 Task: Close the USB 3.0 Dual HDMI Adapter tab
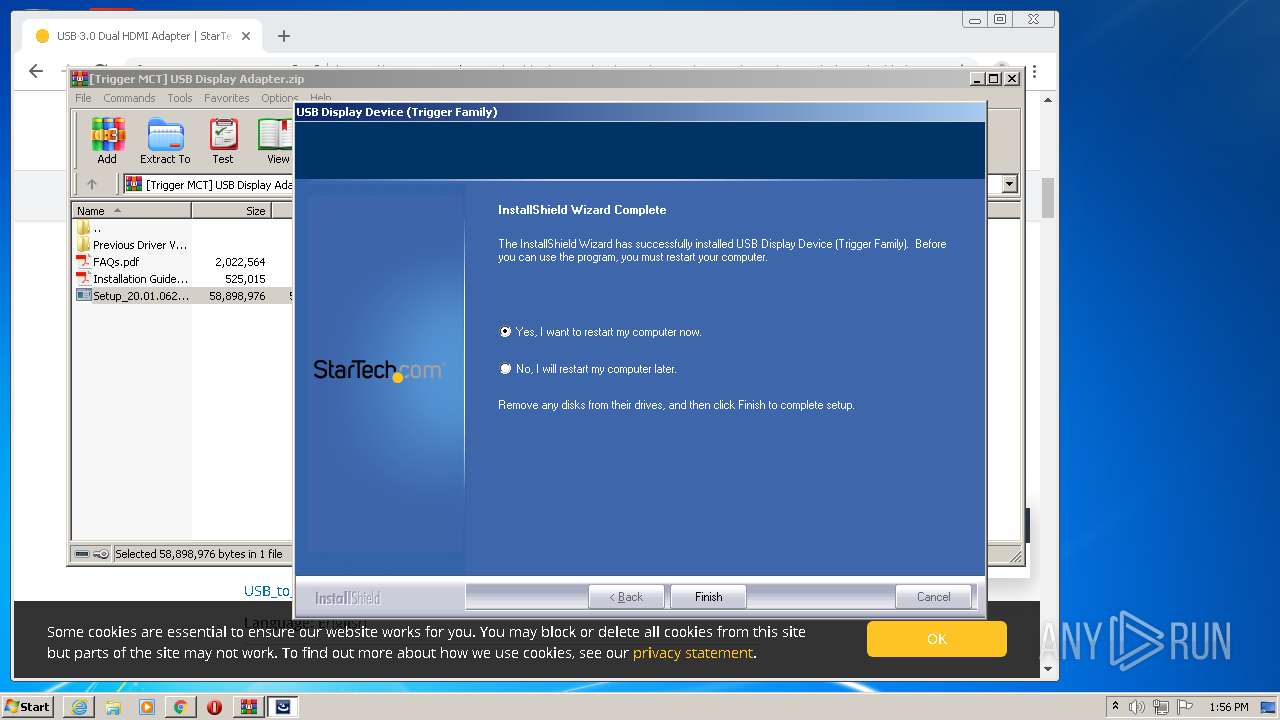click(x=246, y=36)
